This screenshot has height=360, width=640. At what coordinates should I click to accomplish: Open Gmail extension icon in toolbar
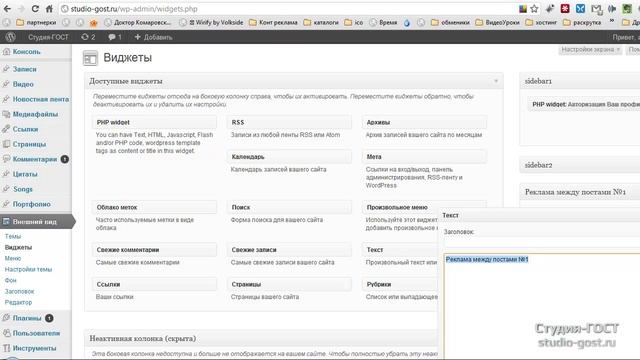coord(596,9)
